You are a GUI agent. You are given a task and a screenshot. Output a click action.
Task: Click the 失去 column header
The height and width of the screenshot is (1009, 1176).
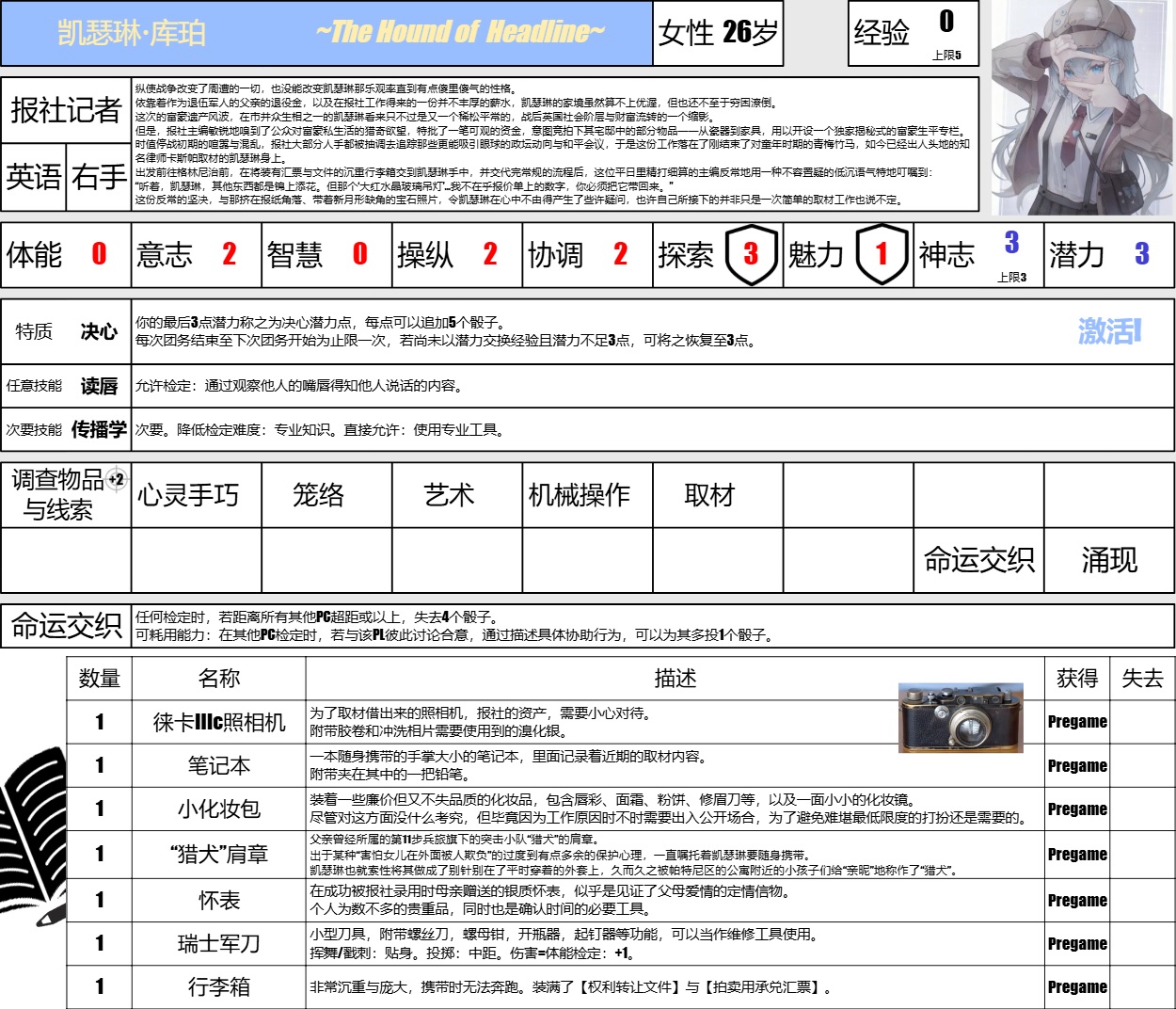(x=1142, y=679)
